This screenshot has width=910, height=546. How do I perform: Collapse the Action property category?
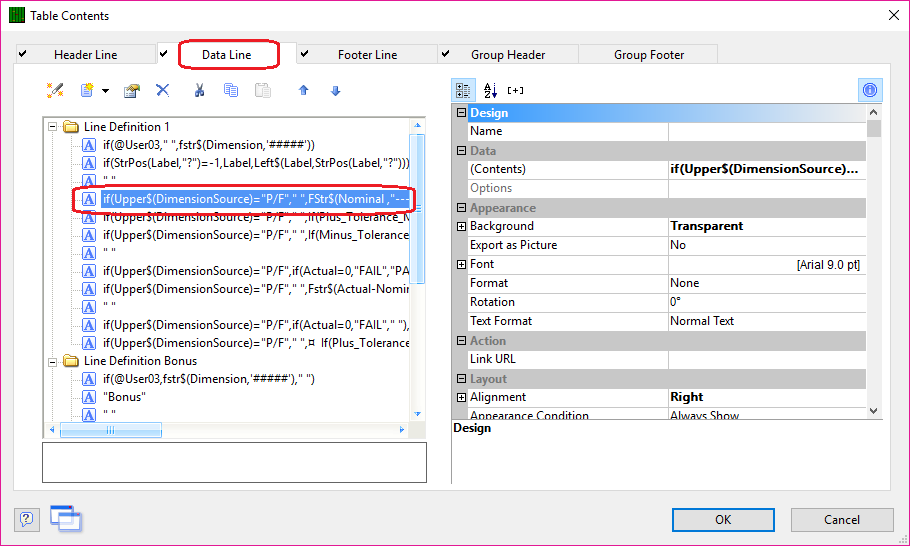point(461,341)
